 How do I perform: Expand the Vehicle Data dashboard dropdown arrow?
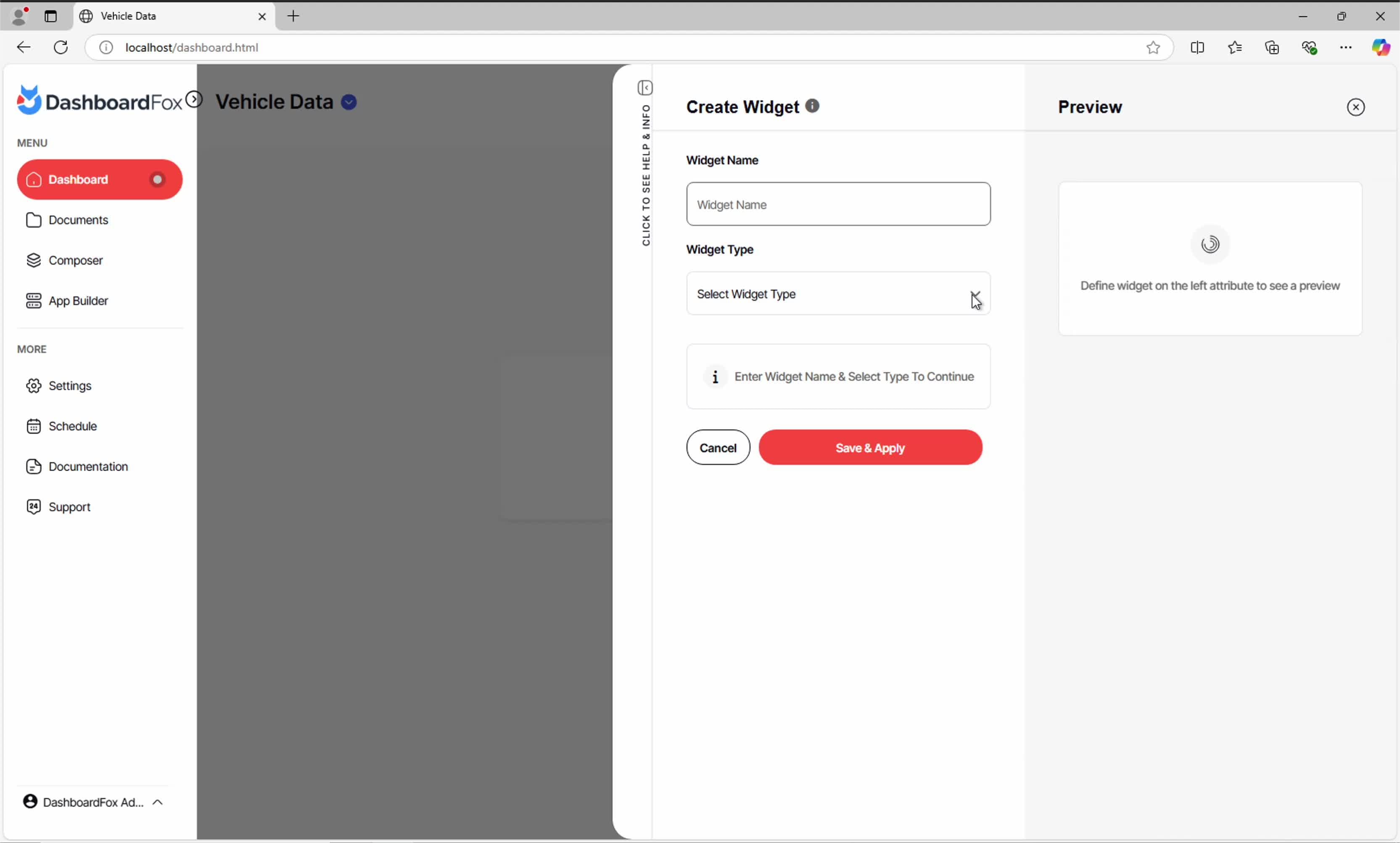tap(349, 102)
